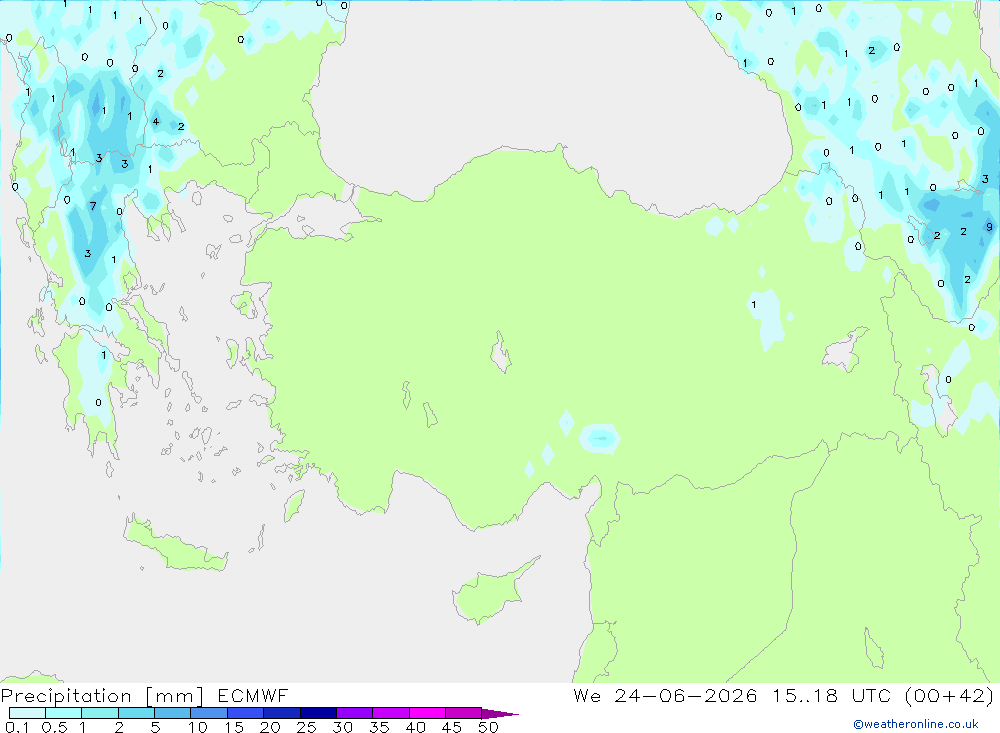Select the 45–50 mm legend color swatch
The height and width of the screenshot is (733, 1000).
463,713
